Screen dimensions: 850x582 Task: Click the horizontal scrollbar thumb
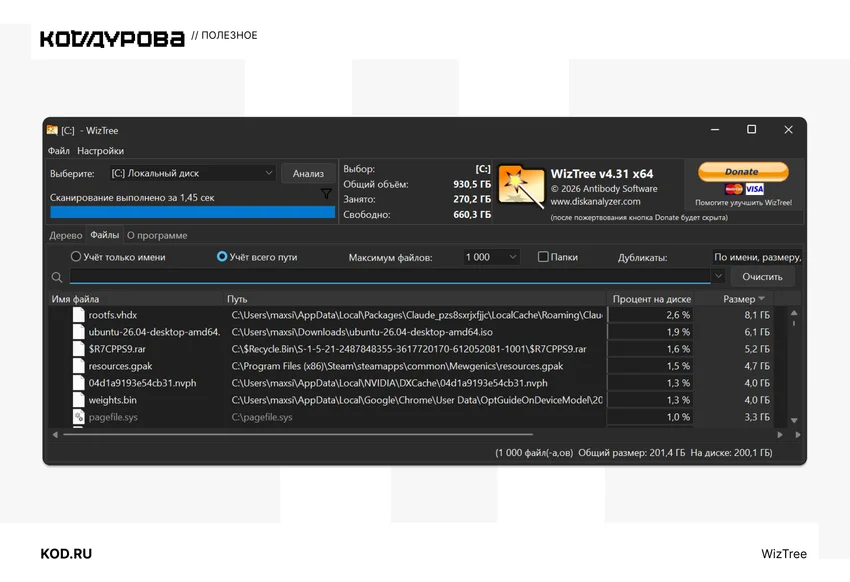(298, 435)
